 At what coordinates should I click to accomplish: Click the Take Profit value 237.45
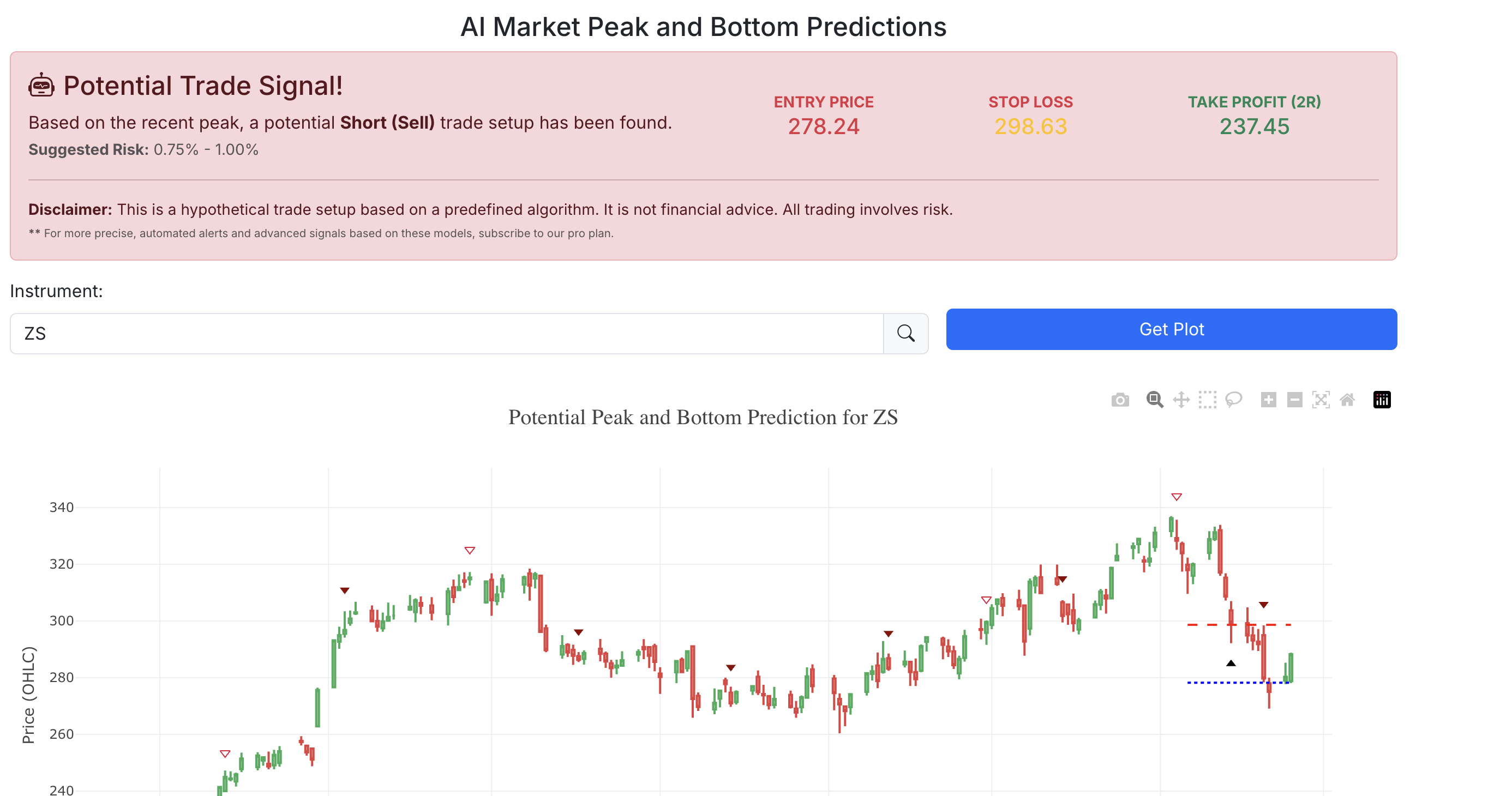point(1255,126)
